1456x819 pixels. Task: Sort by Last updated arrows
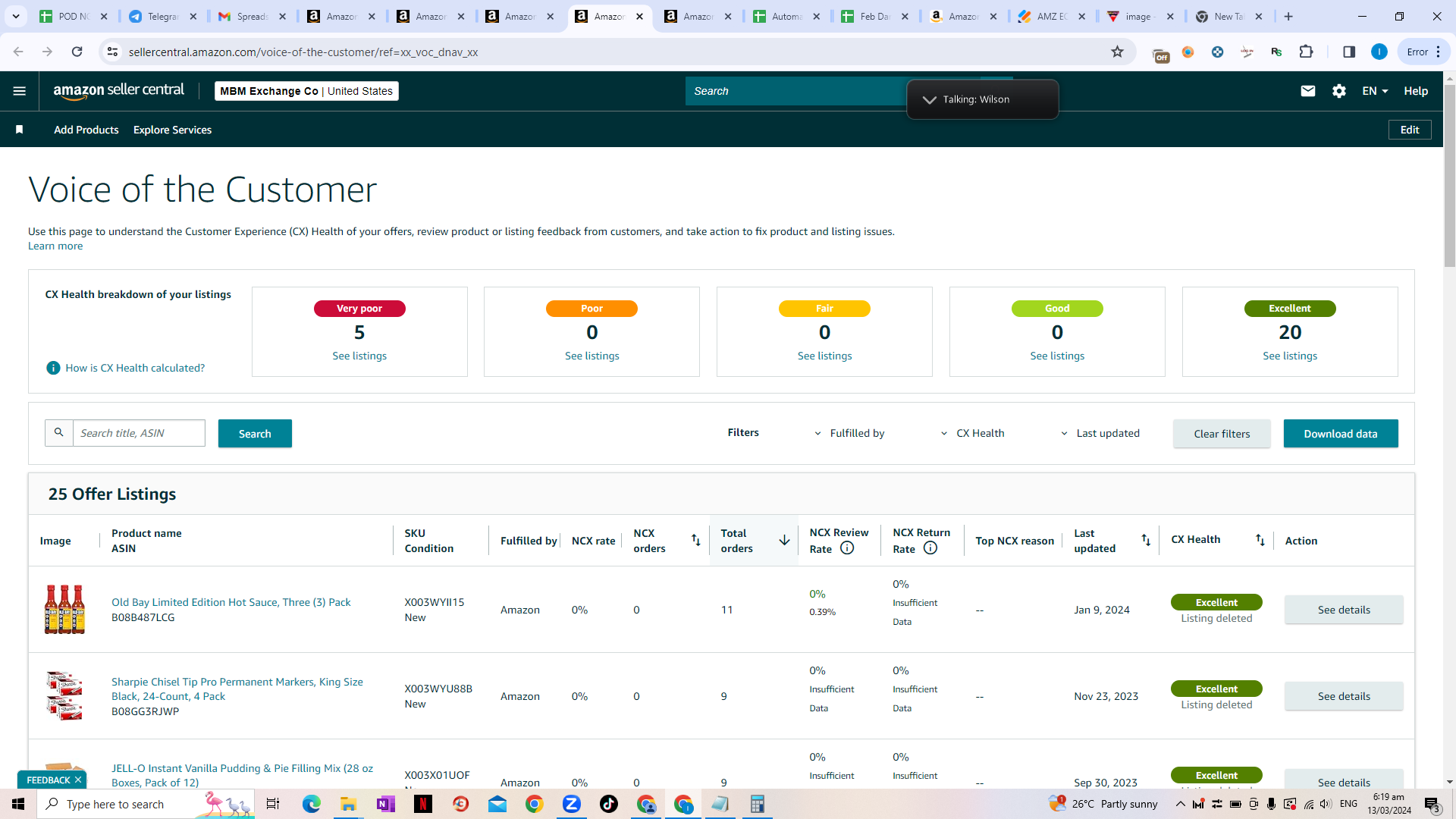[x=1146, y=540]
